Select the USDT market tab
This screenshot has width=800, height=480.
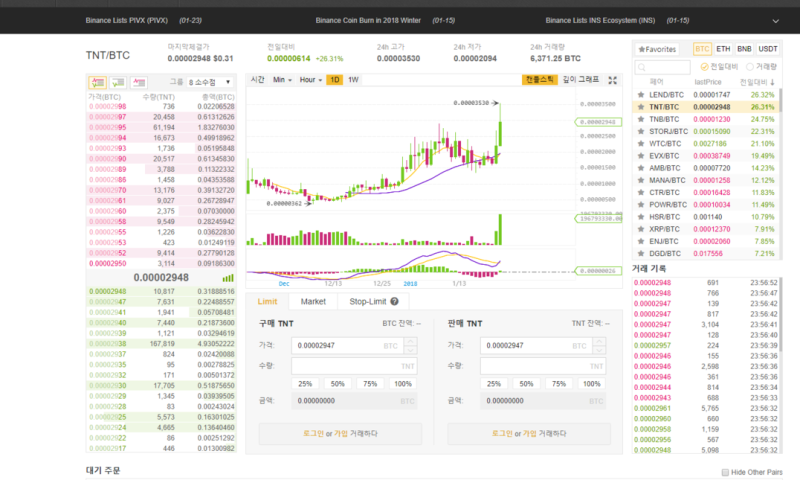(767, 49)
